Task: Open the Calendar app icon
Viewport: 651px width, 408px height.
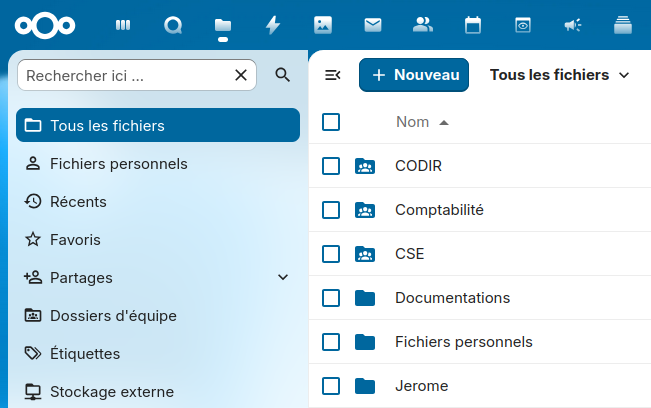Action: tap(473, 25)
